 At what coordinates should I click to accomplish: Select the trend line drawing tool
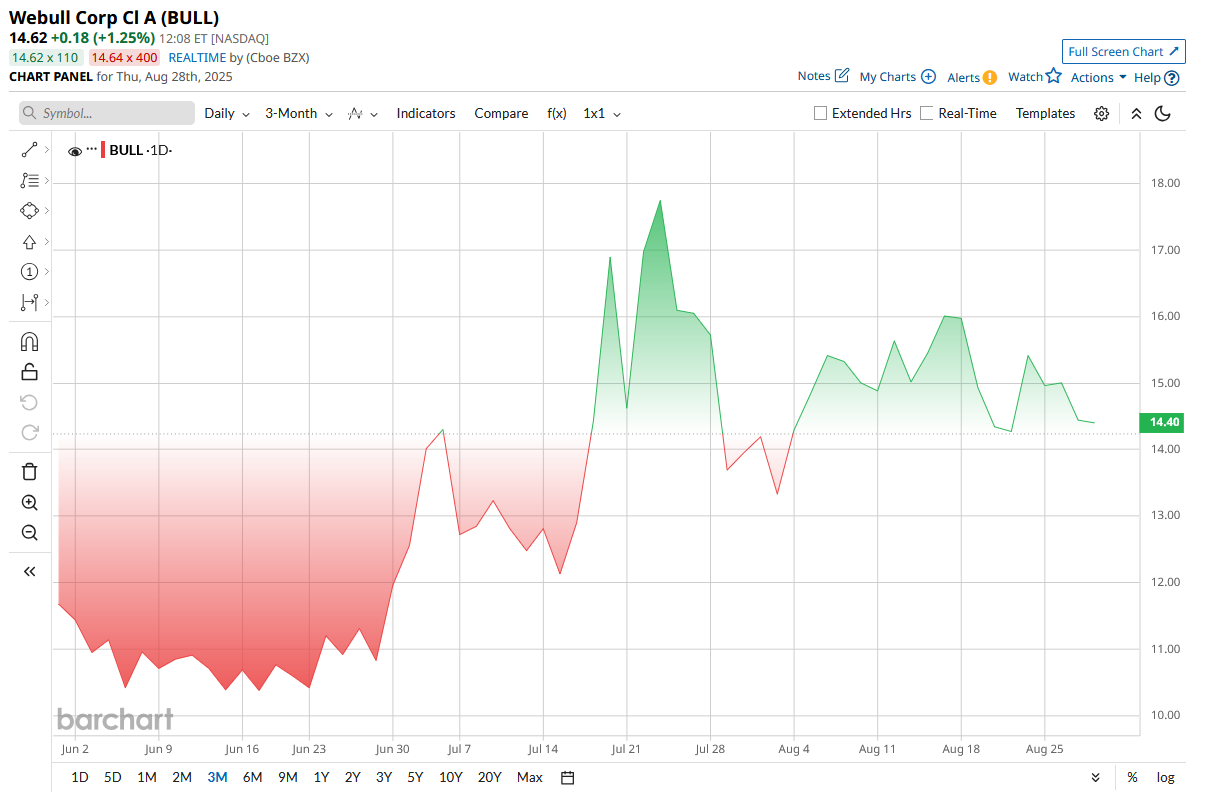(29, 150)
